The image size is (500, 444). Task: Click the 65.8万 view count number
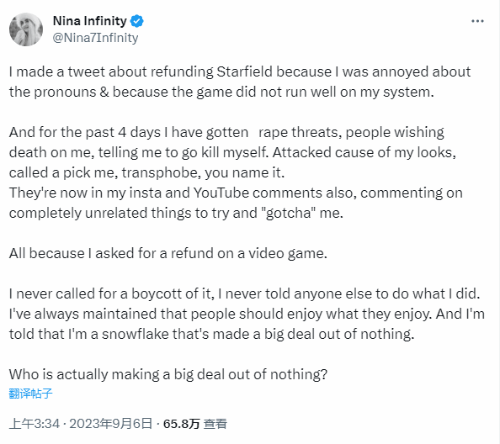181,424
